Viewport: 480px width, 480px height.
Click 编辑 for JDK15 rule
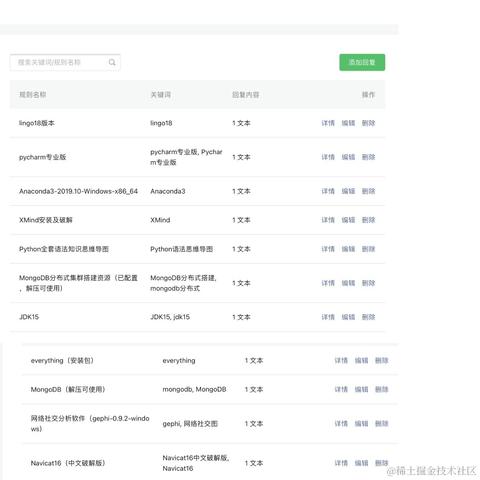[x=348, y=317]
